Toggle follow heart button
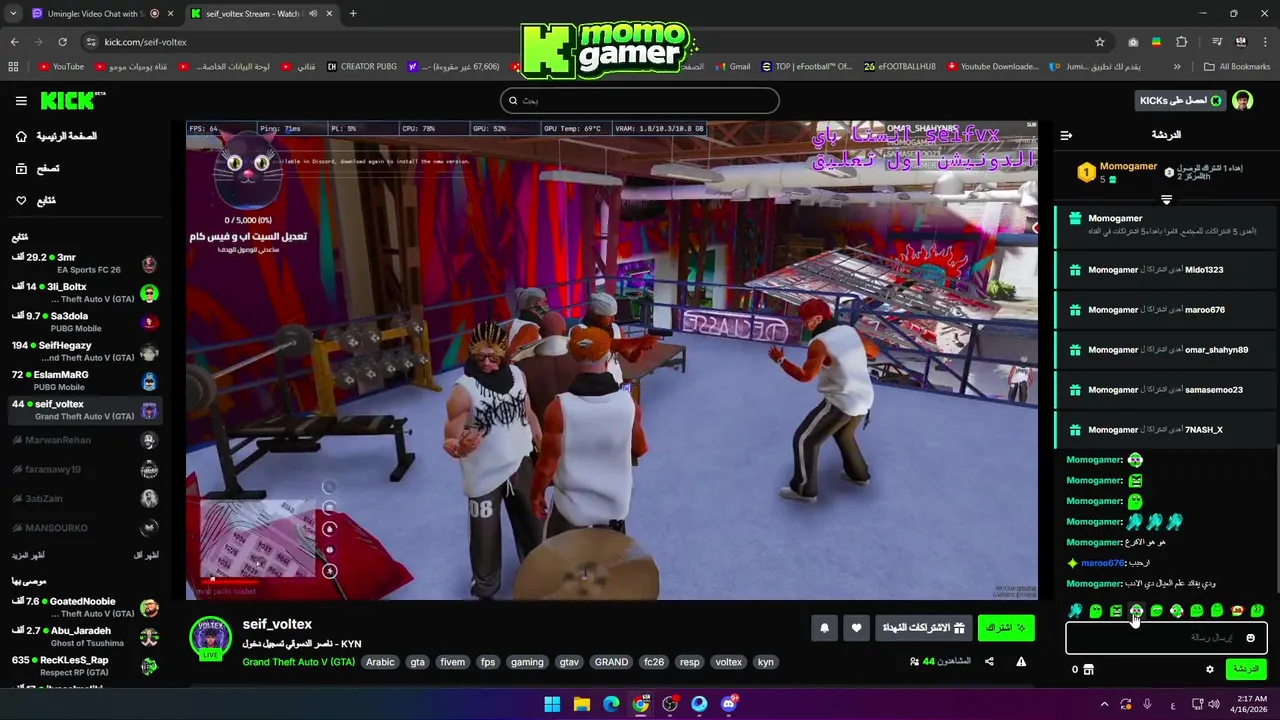1280x720 pixels. point(856,628)
